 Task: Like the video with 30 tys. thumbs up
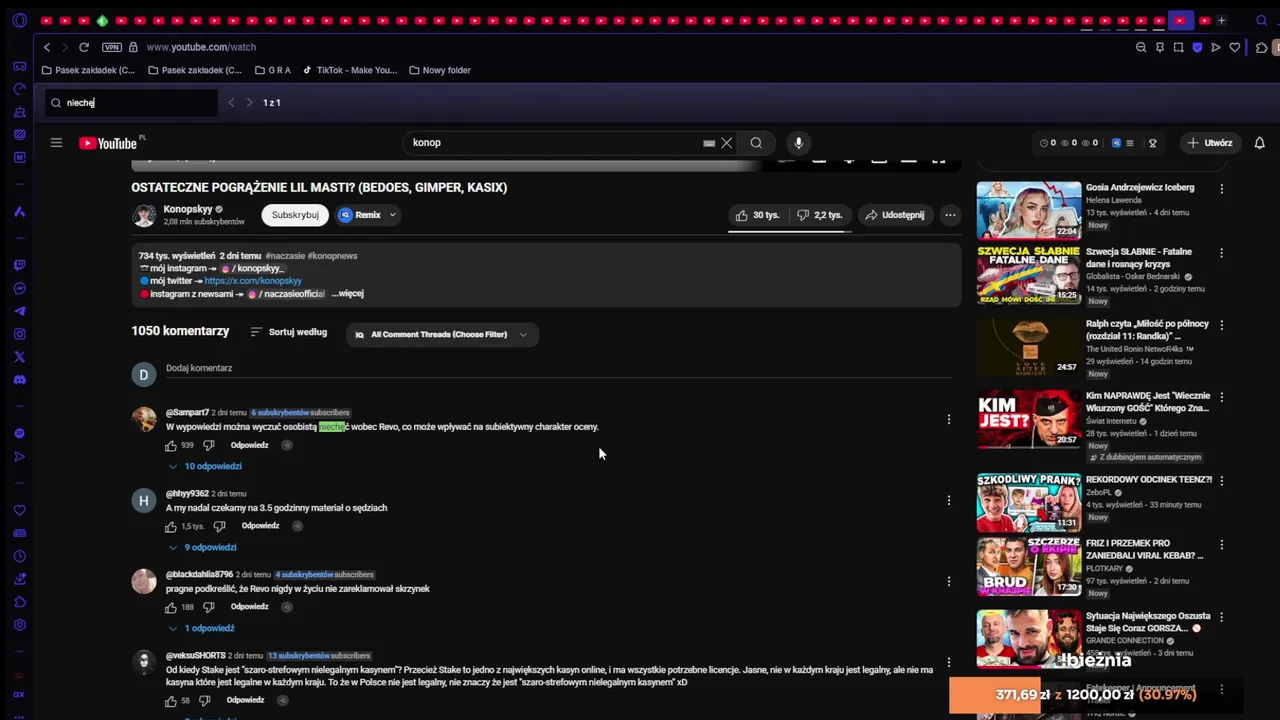(x=757, y=215)
